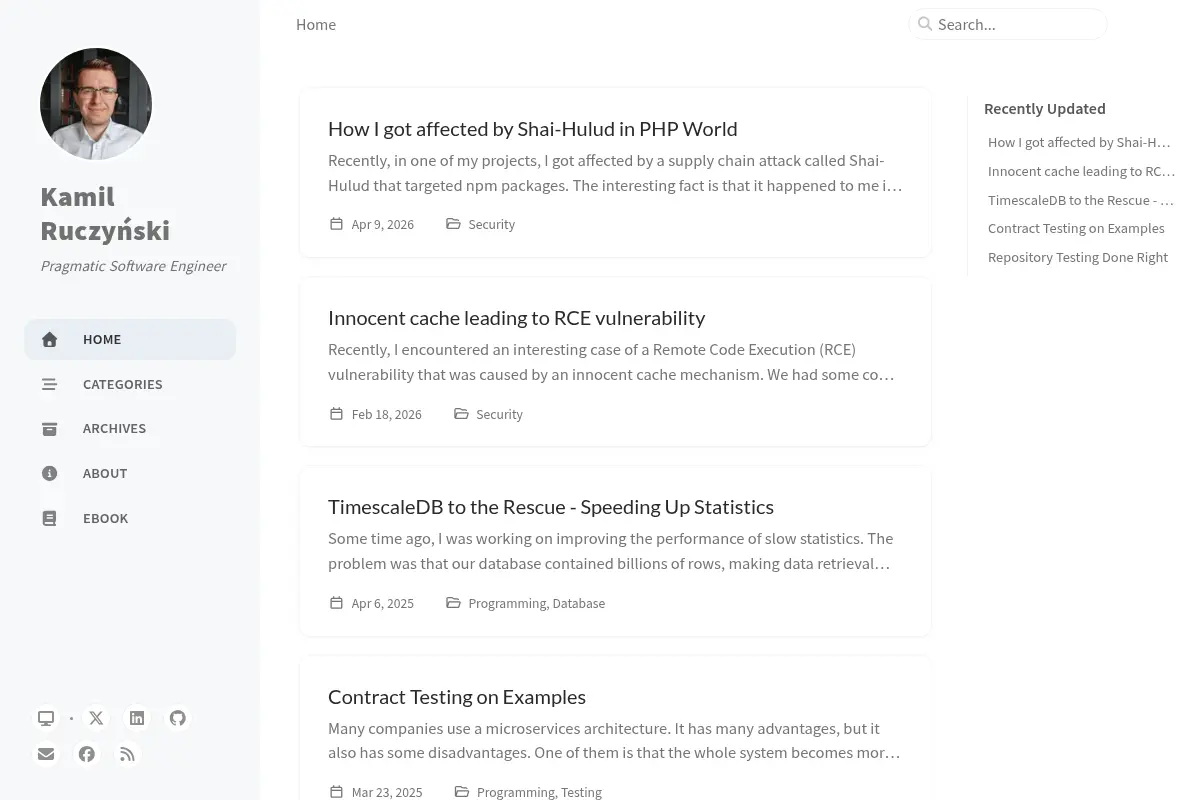Click the book icon next to Ebook
Screen dimensions: 1200x800
click(50, 518)
